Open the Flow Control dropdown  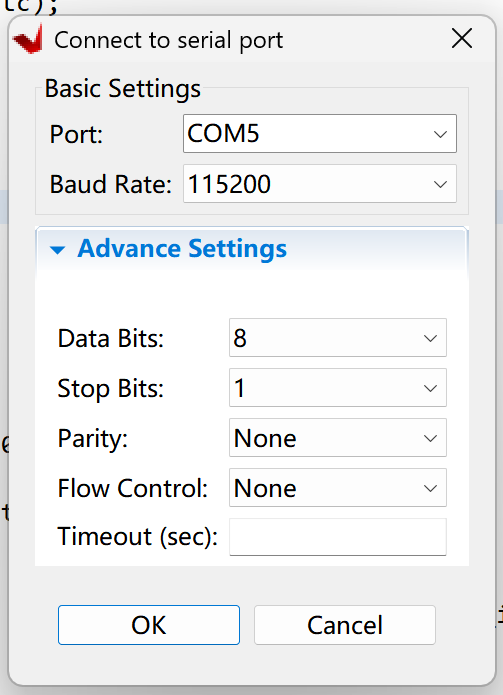point(338,488)
